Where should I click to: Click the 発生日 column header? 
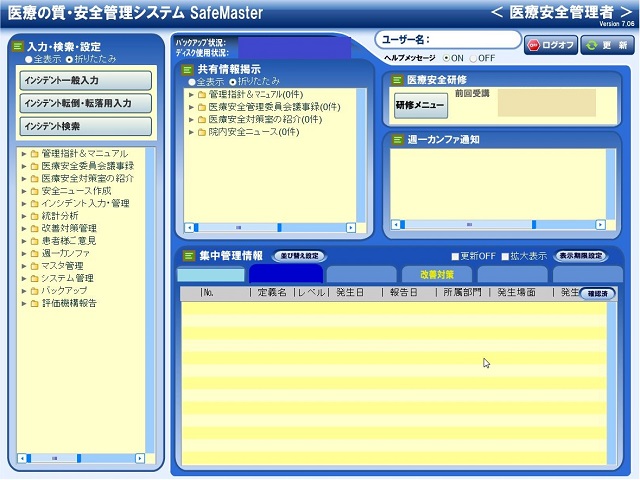pos(350,293)
